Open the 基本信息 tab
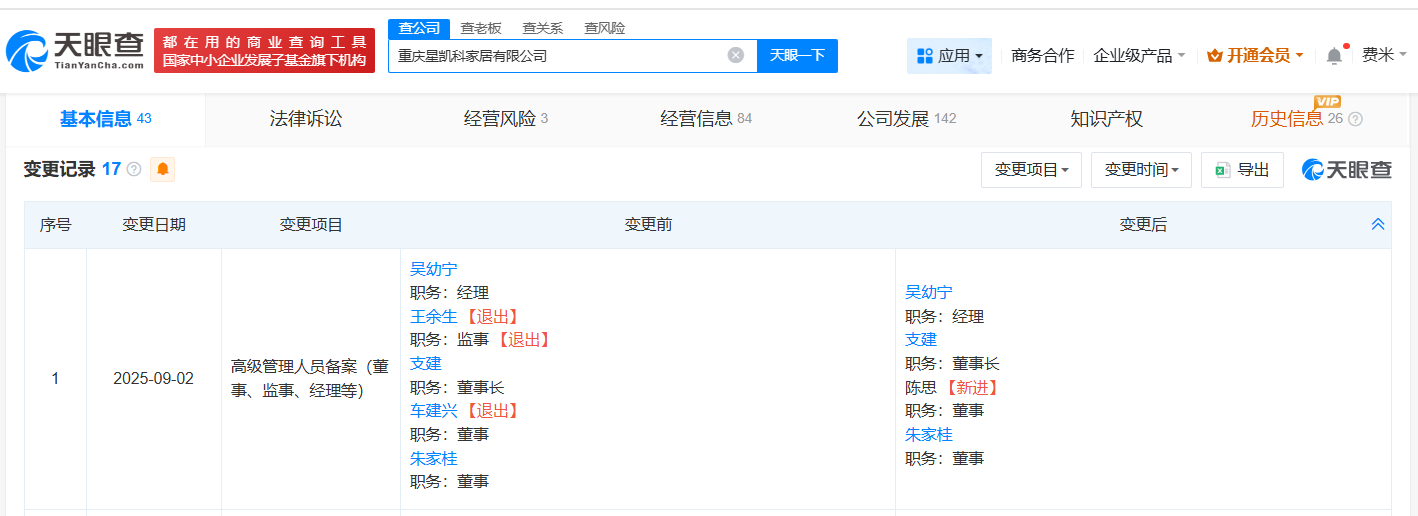Viewport: 1418px width, 516px height. (105, 119)
